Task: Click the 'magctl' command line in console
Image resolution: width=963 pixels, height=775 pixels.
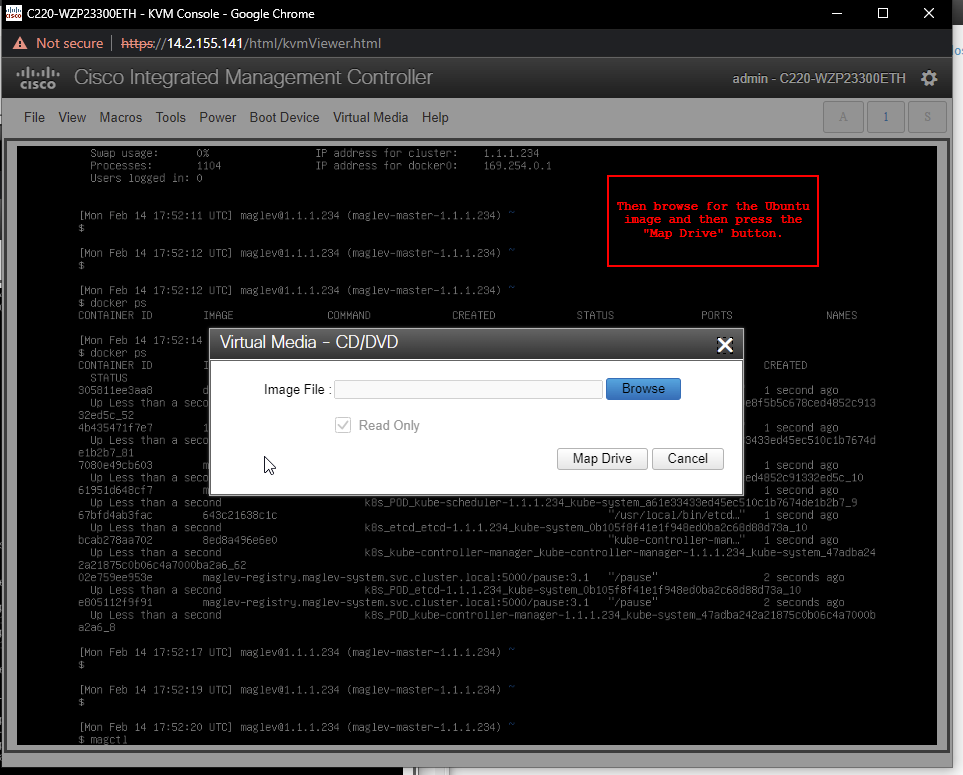Action: tap(103, 739)
